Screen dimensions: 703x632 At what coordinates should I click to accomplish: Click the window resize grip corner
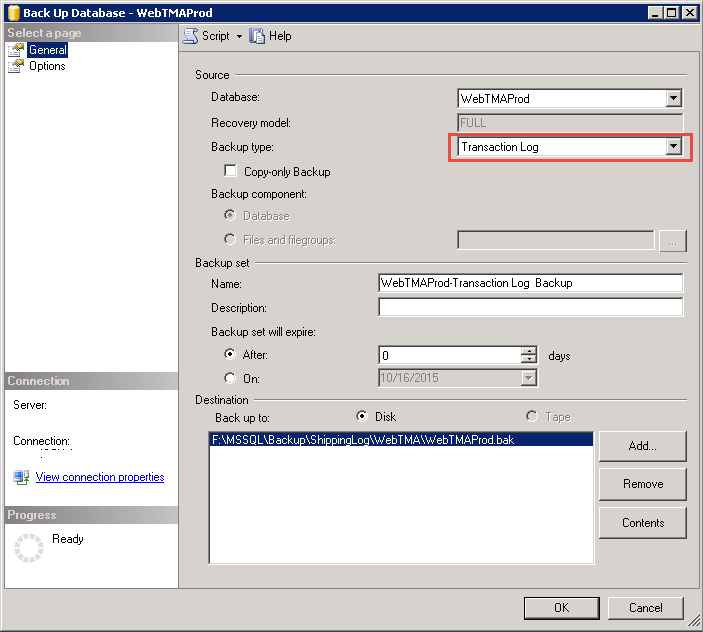tap(694, 621)
